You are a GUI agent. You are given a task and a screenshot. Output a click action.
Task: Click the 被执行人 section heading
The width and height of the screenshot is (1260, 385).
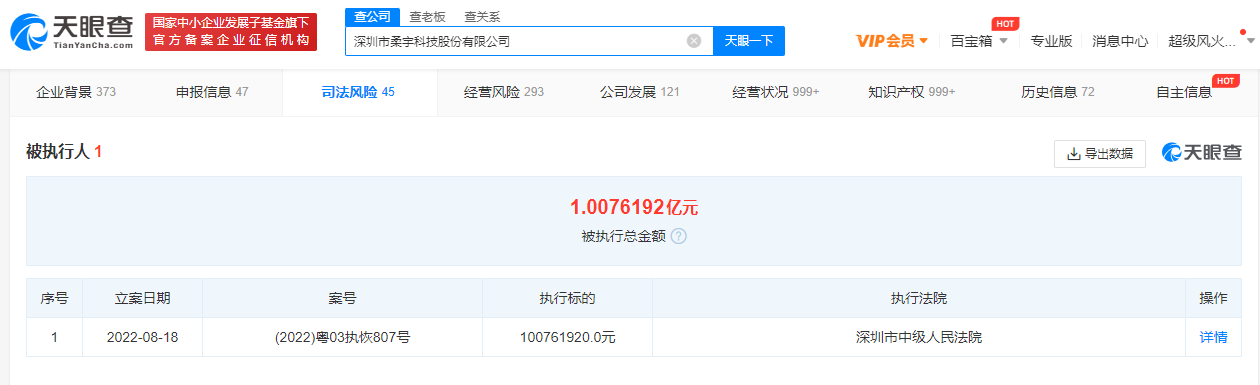click(x=63, y=152)
